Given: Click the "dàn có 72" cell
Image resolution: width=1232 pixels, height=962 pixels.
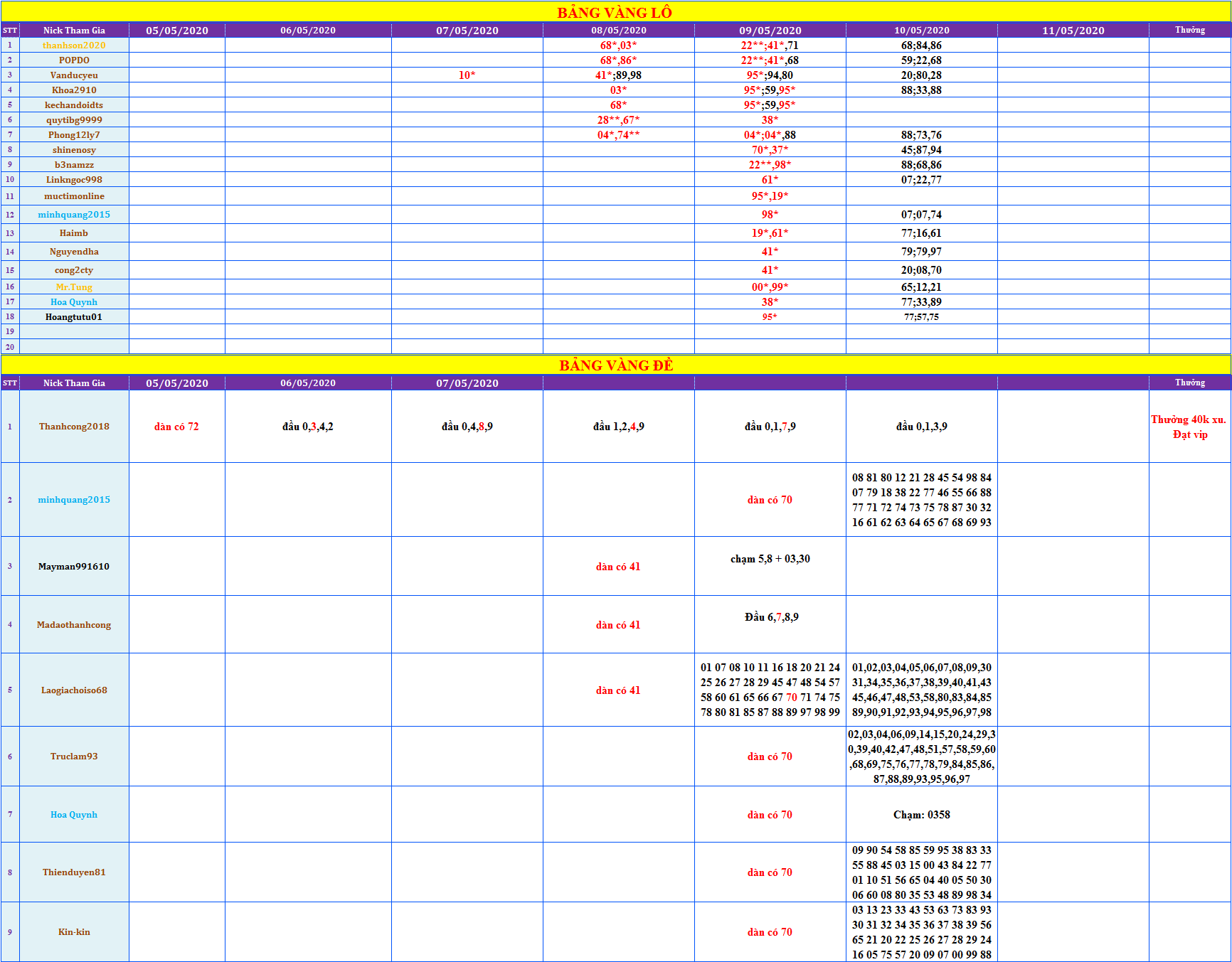Looking at the screenshot, I should point(176,427).
